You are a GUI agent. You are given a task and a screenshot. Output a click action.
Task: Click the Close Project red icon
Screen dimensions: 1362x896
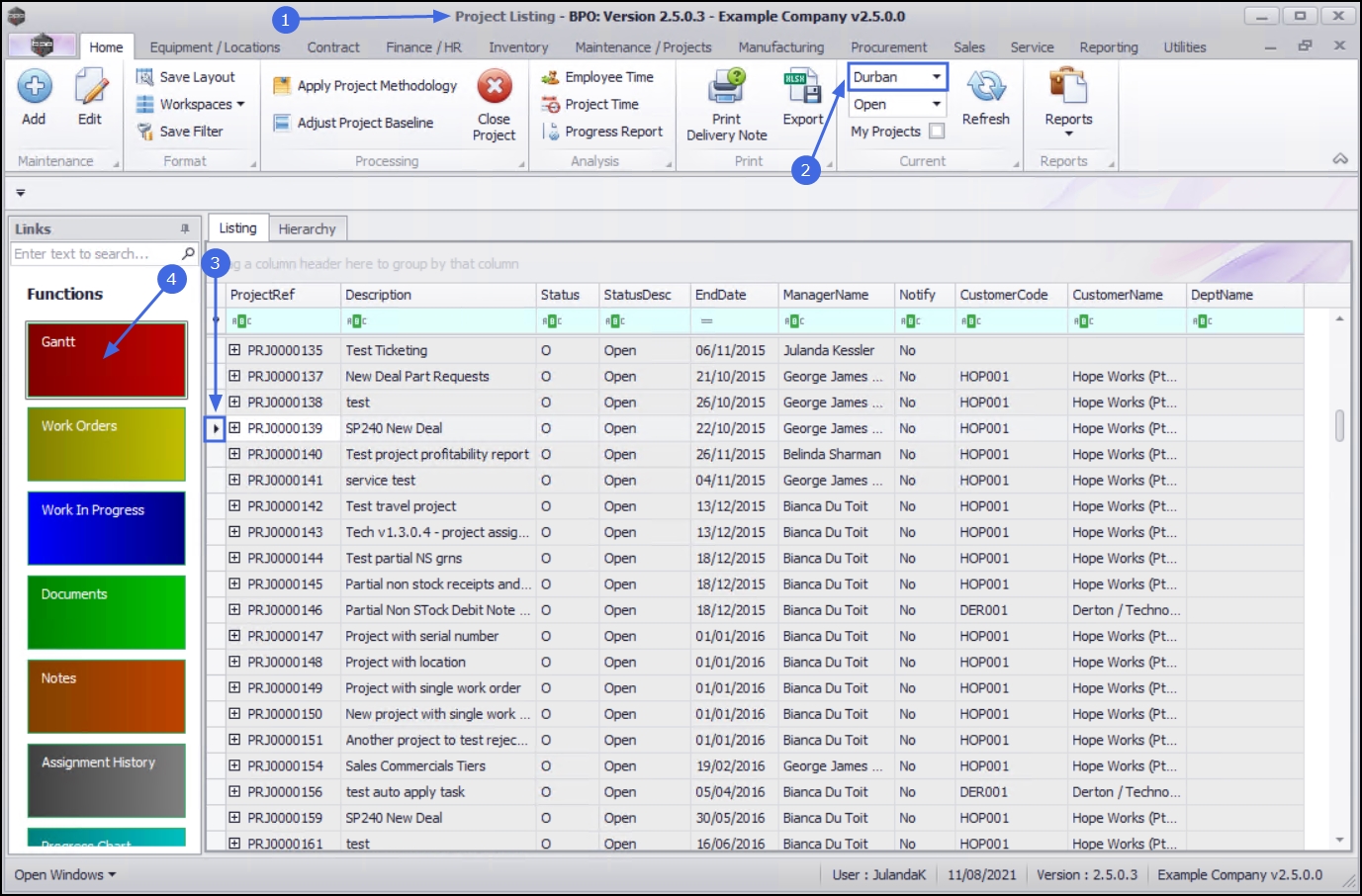coord(494,87)
